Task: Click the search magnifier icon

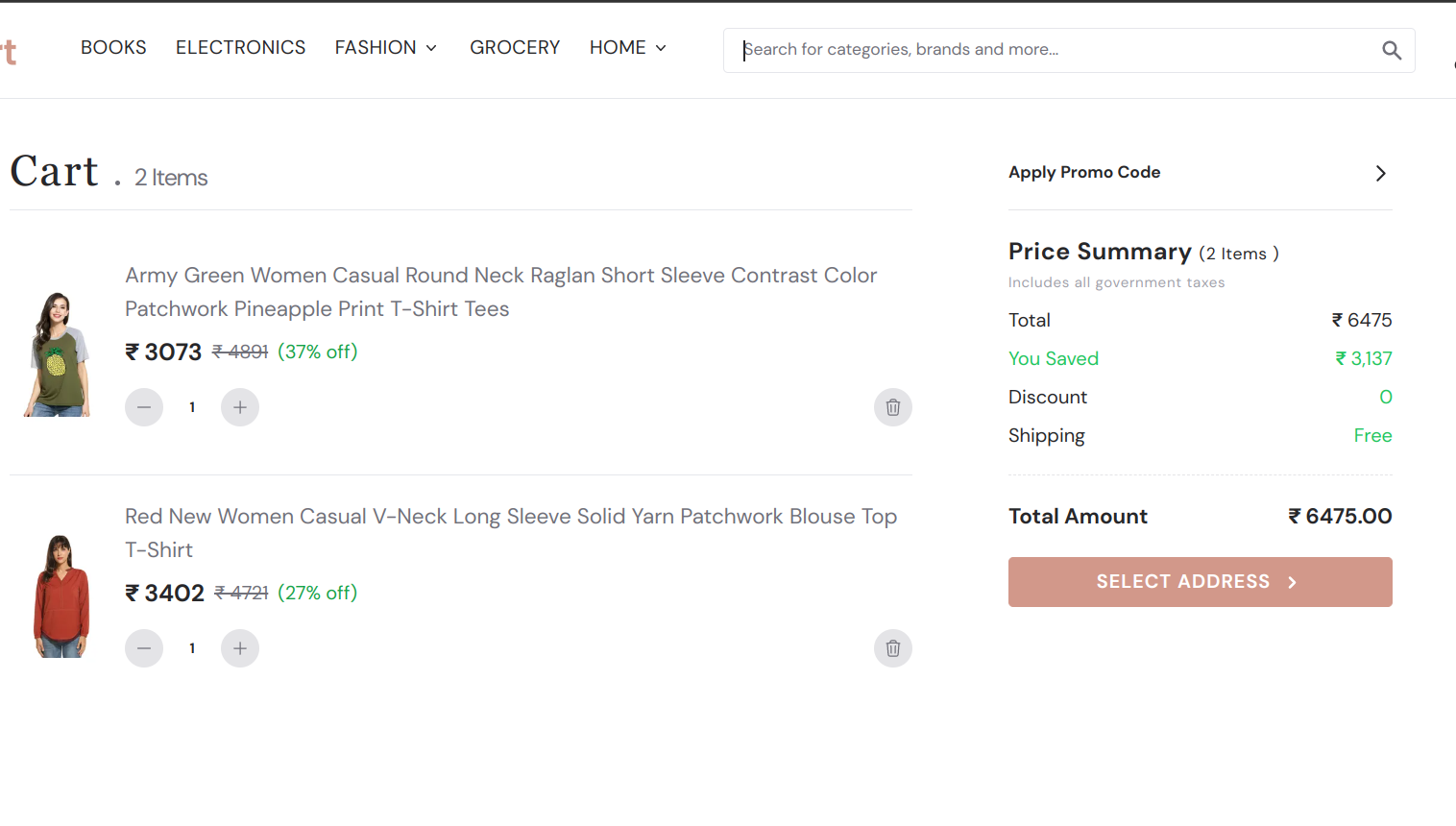Action: coord(1391,50)
